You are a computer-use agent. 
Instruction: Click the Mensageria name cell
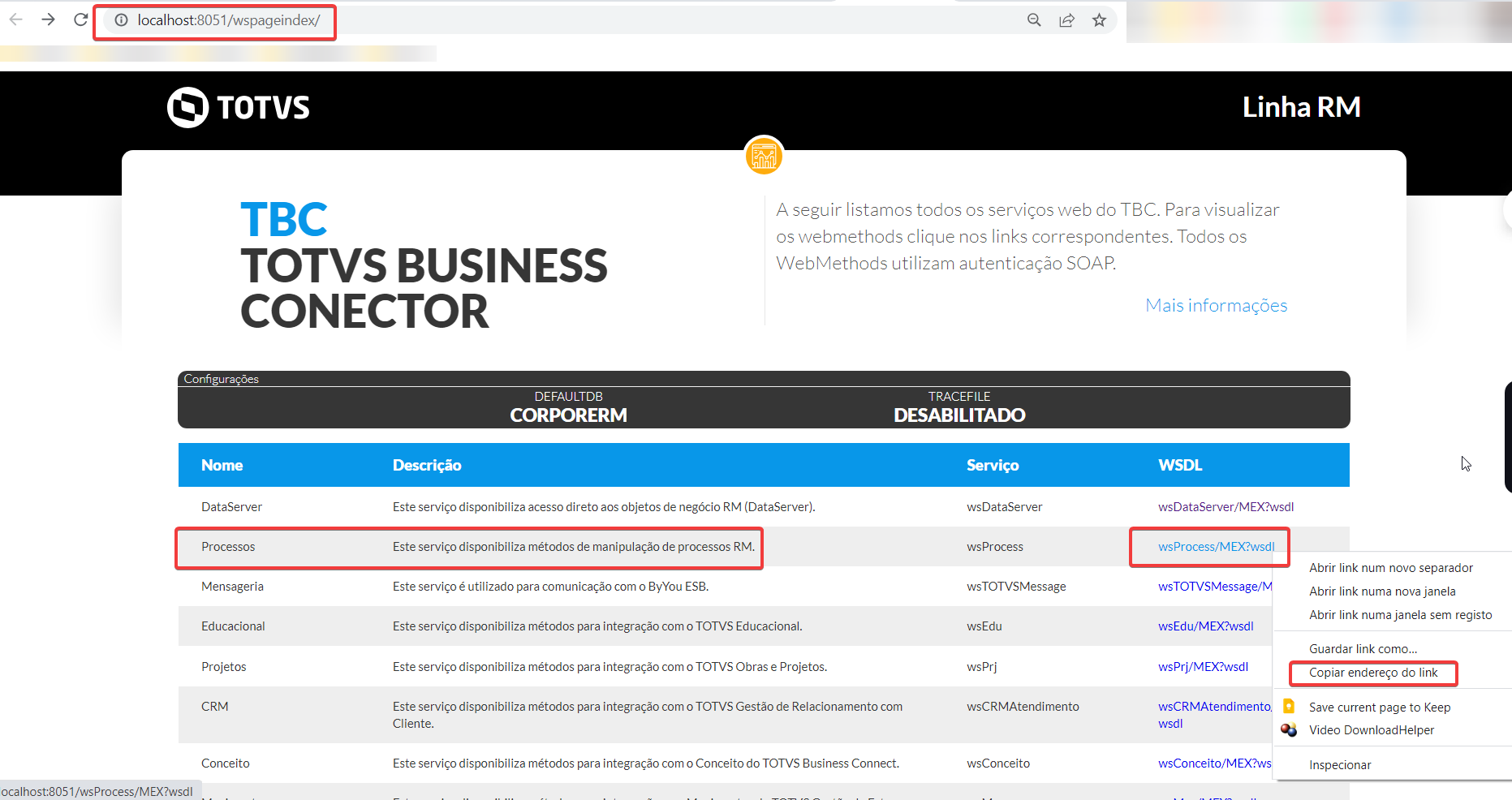[x=232, y=586]
